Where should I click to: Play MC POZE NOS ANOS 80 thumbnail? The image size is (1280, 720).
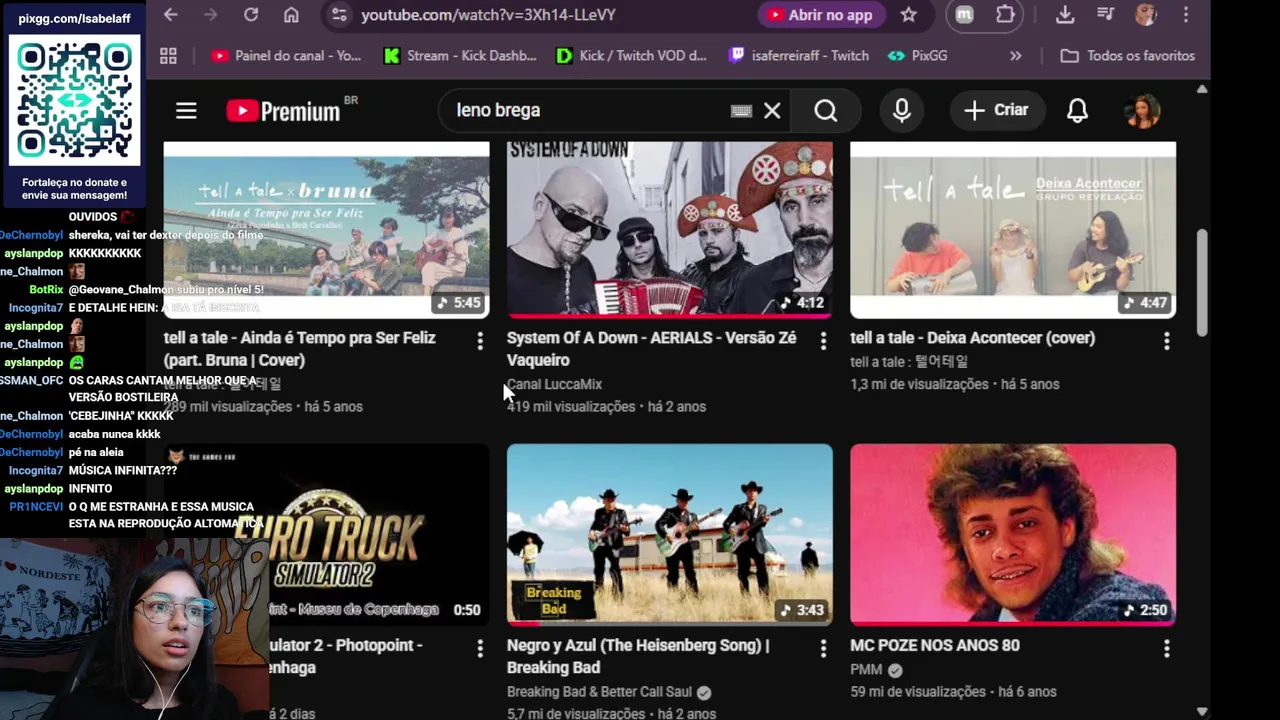point(1013,535)
